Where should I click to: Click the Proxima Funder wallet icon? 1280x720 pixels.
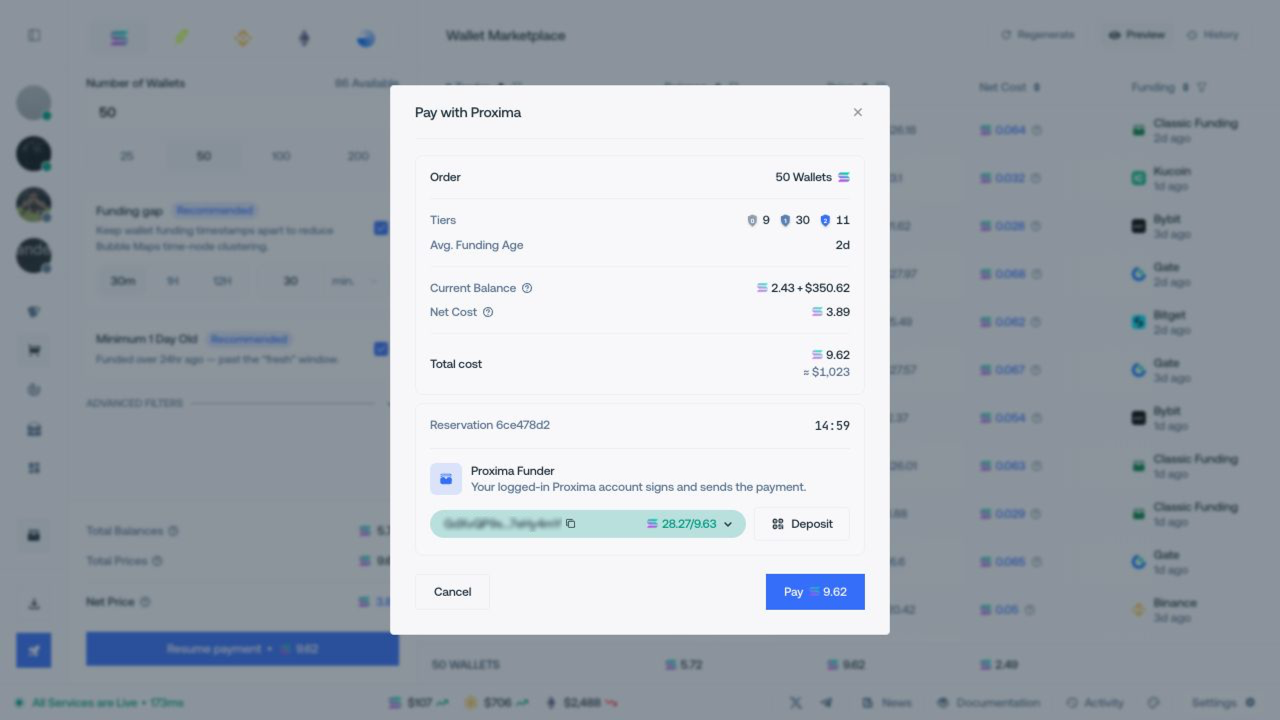tap(446, 479)
